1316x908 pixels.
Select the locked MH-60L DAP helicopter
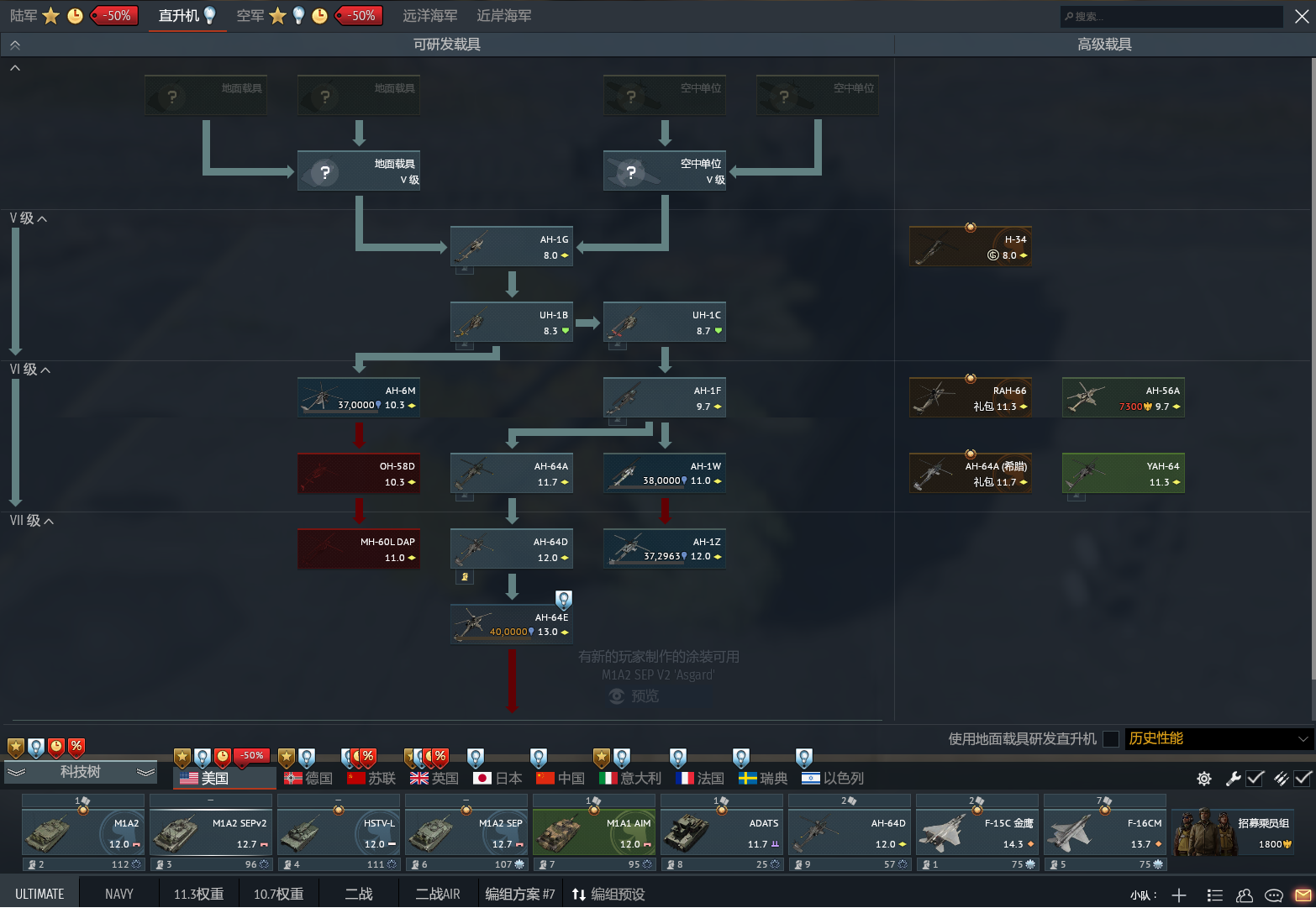pos(359,549)
